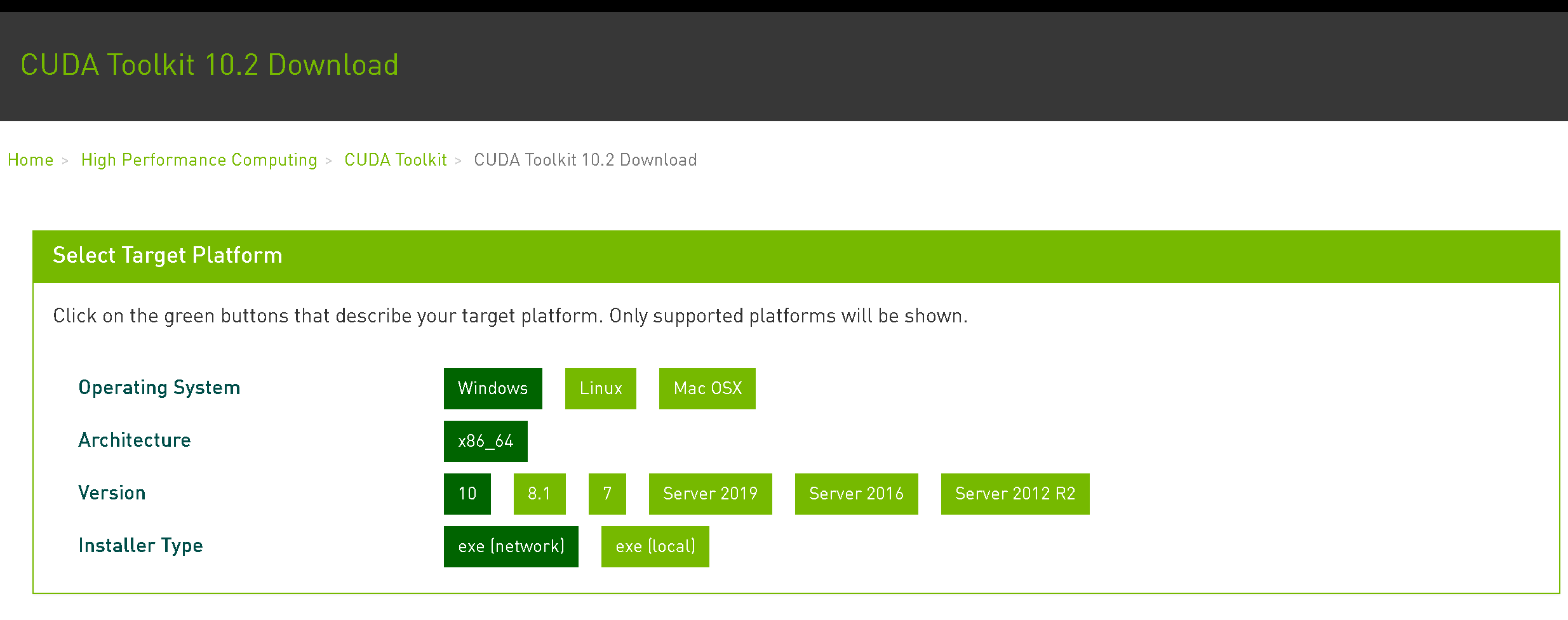Screen dimensions: 1568x620
Task: Choose Server 2016 version
Action: tap(857, 494)
